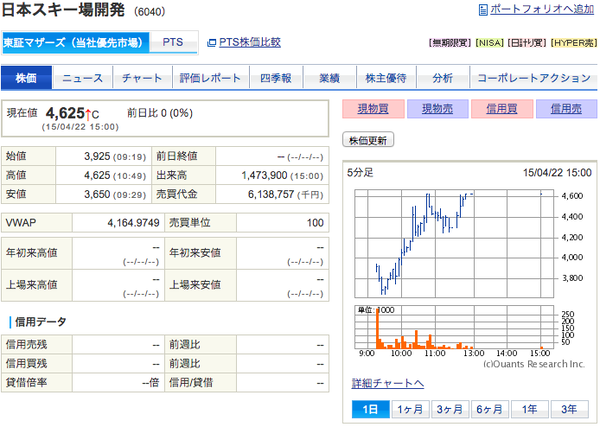Open the コーポレートアクション tab
Screen dimensions: 600x427
click(x=534, y=78)
